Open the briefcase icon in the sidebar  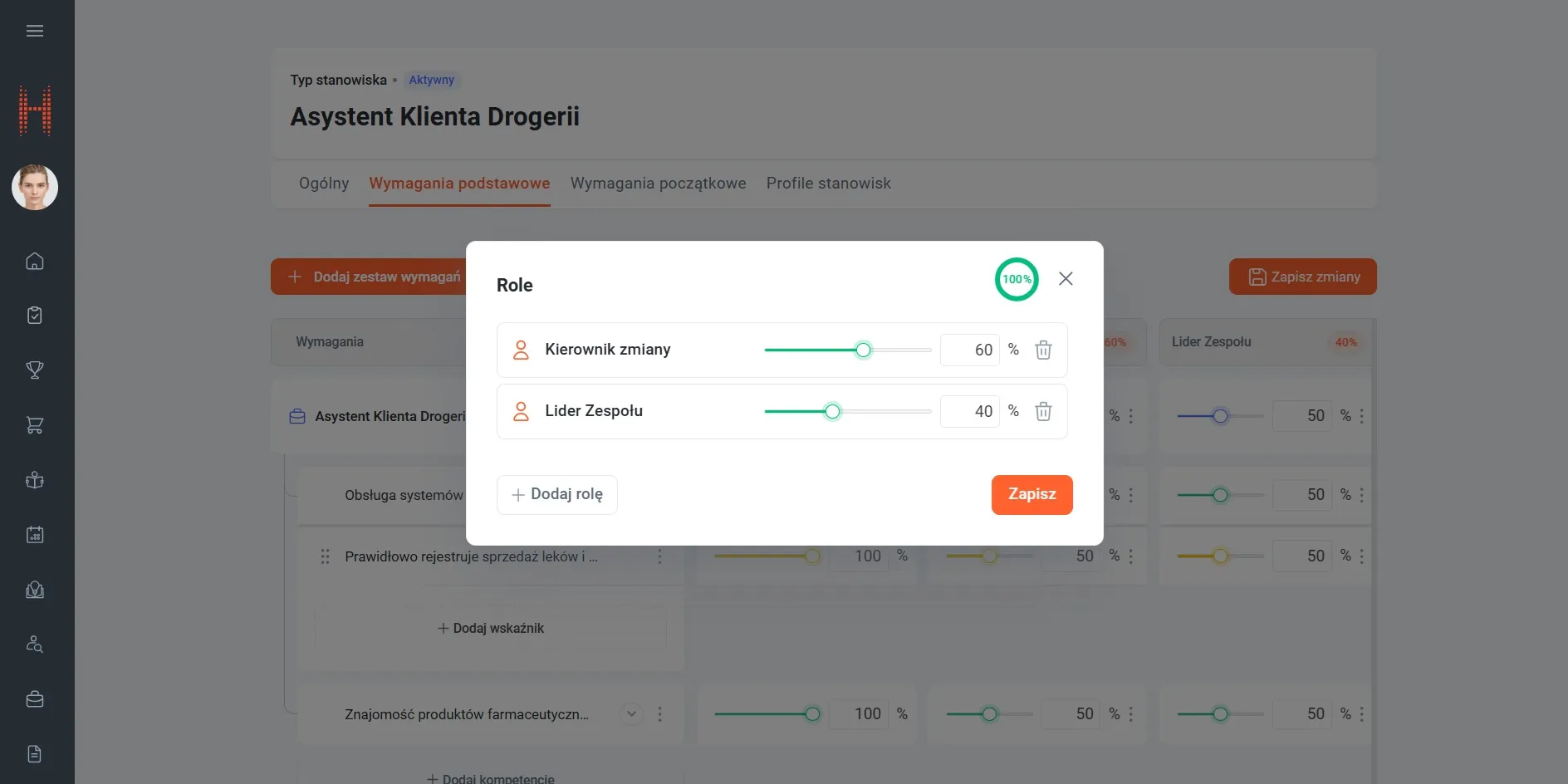click(x=35, y=699)
